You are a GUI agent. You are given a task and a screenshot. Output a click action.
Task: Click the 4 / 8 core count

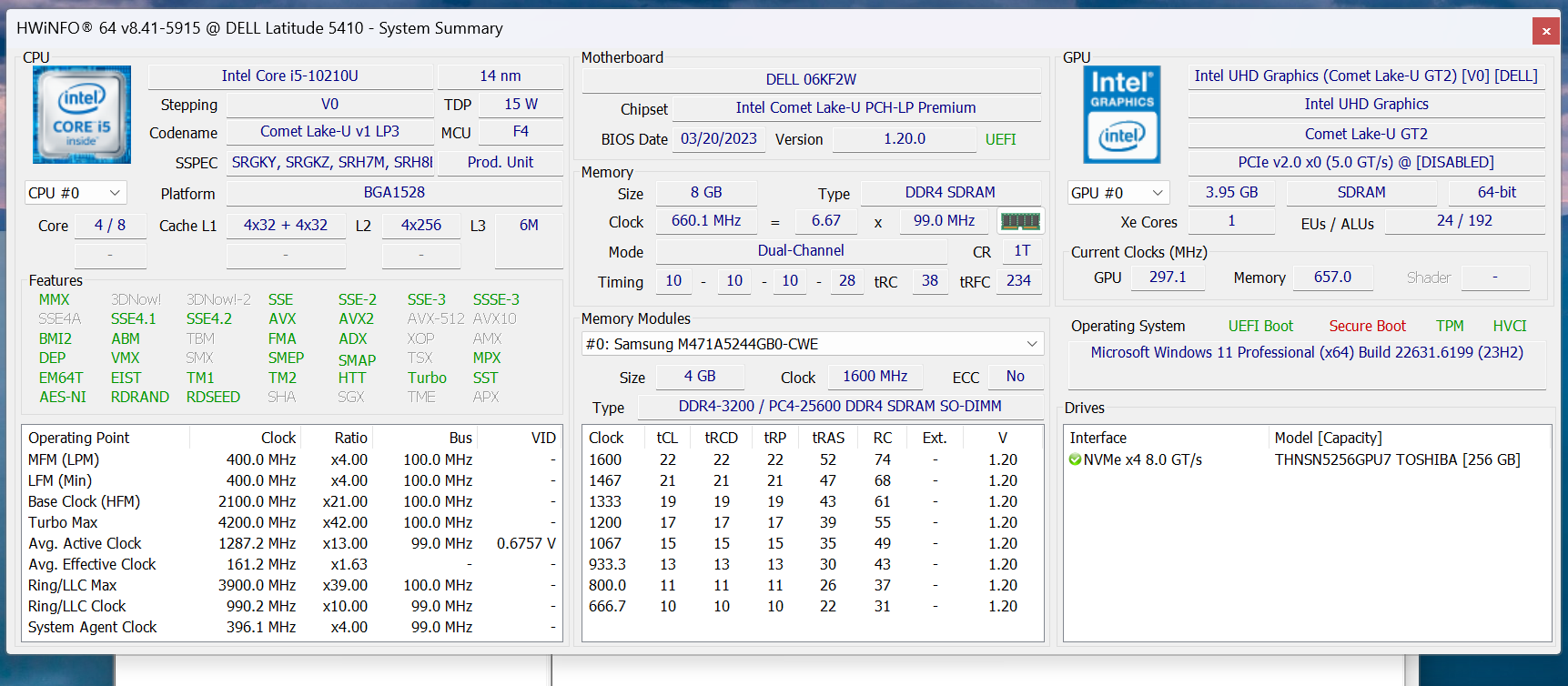pos(110,226)
